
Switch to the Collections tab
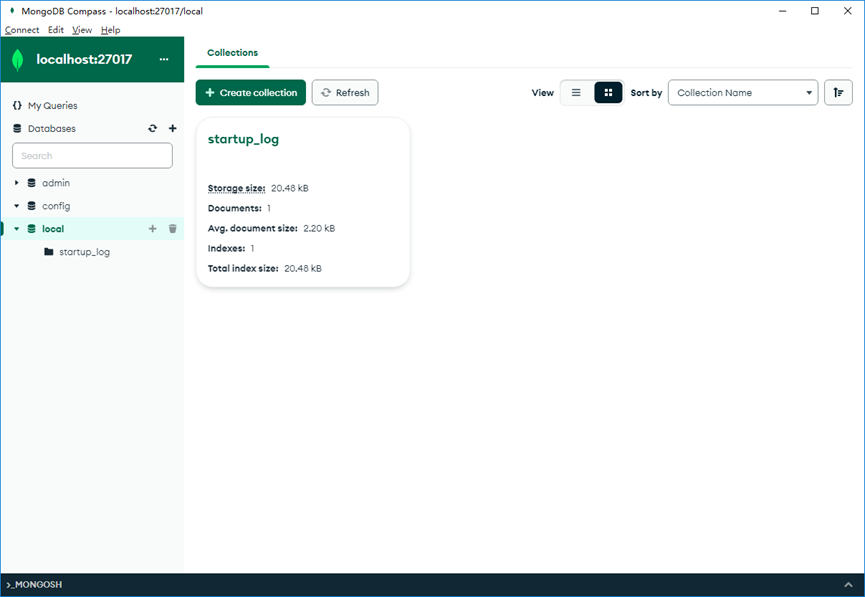click(232, 52)
